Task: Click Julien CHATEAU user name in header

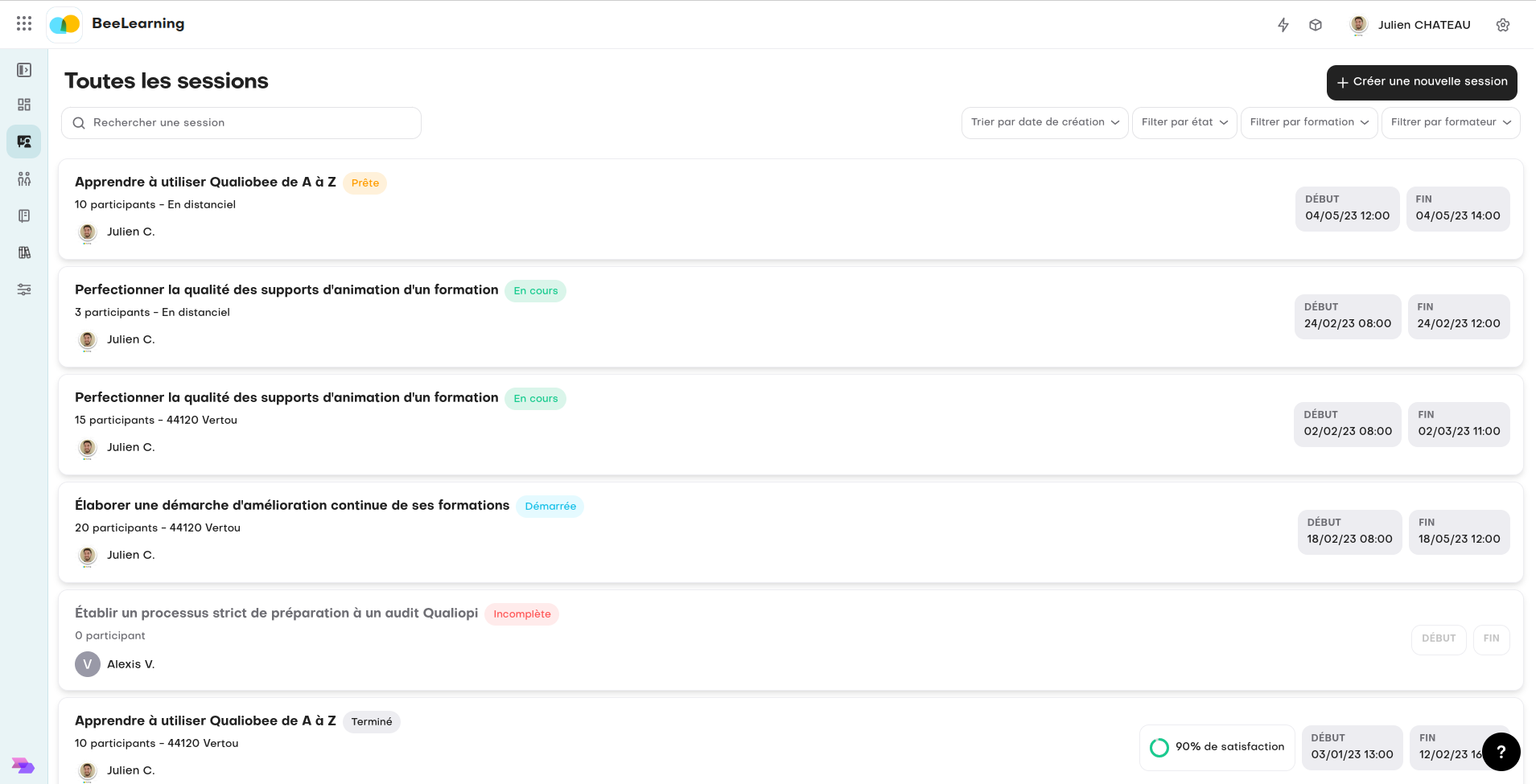Action: coord(1424,25)
